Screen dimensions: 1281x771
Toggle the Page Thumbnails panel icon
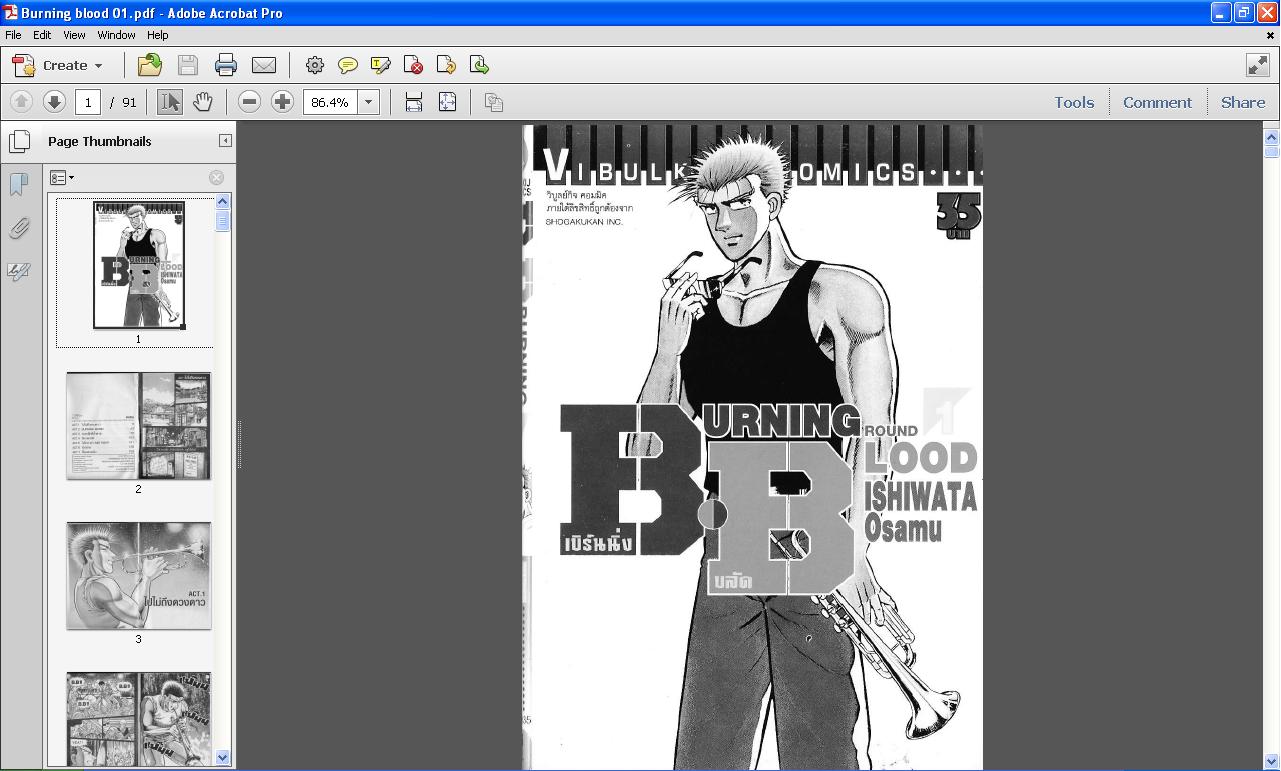tap(19, 141)
